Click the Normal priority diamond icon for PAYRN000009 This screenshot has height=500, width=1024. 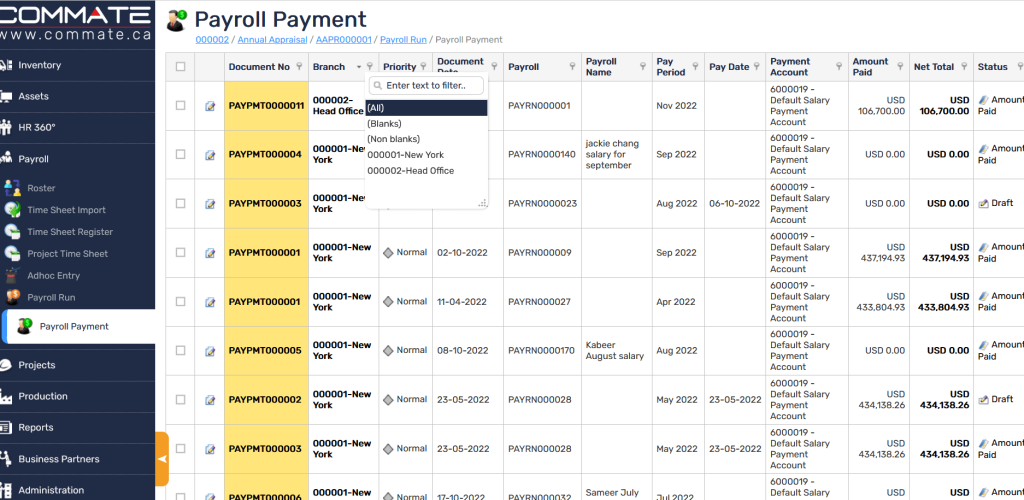(x=388, y=253)
